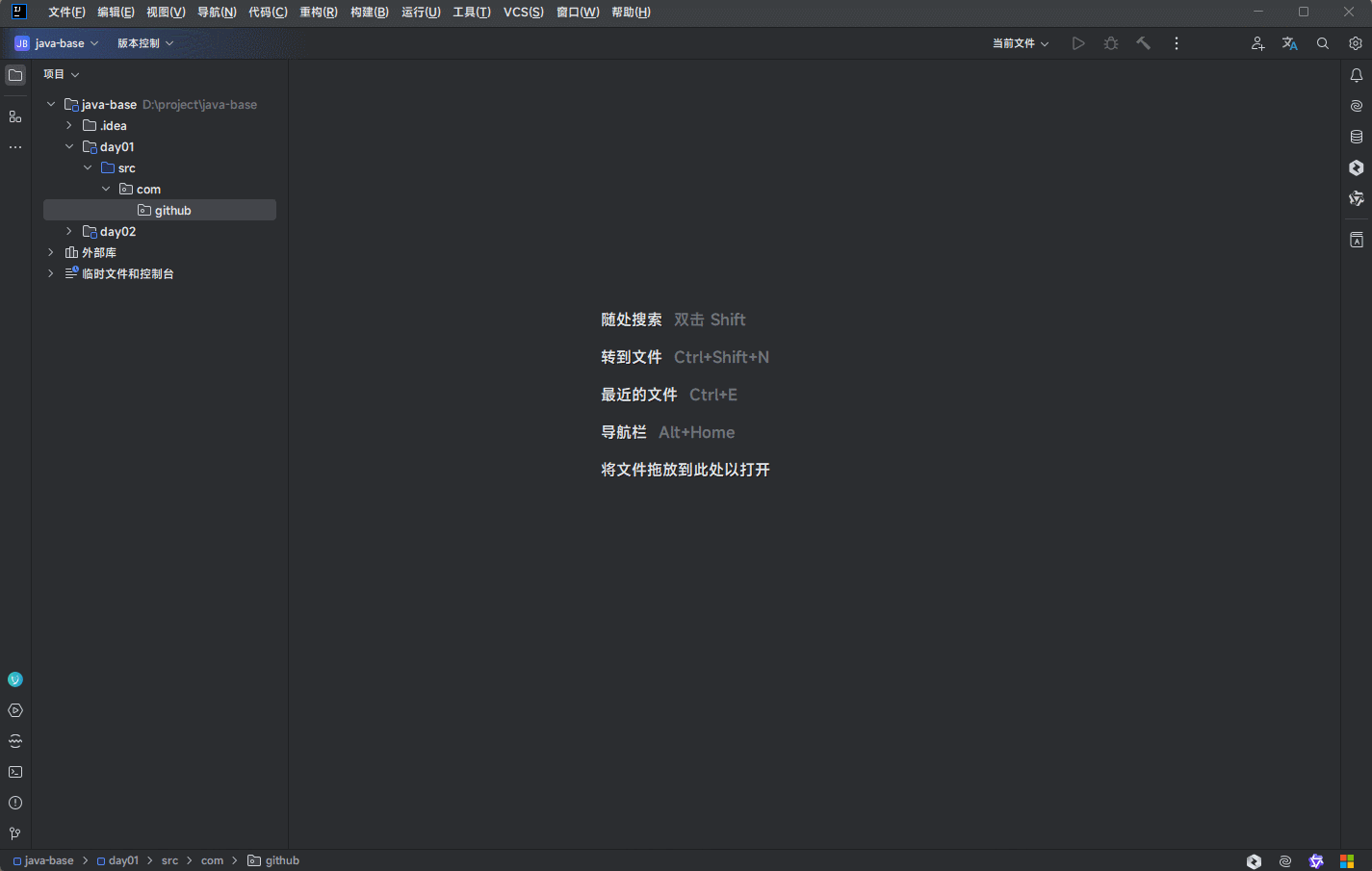
Task: Open the Notifications tool window
Action: click(x=1356, y=75)
